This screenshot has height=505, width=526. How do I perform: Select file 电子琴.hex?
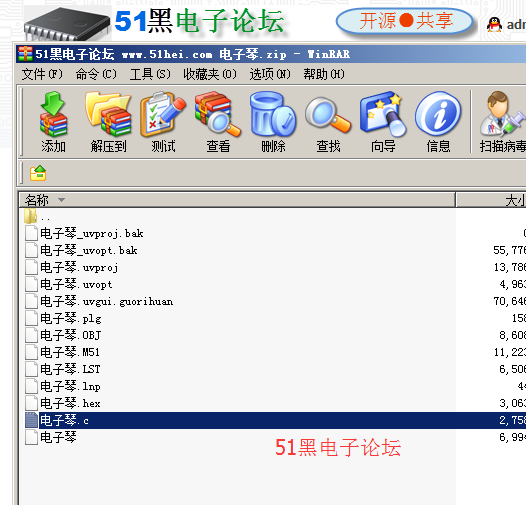point(70,403)
